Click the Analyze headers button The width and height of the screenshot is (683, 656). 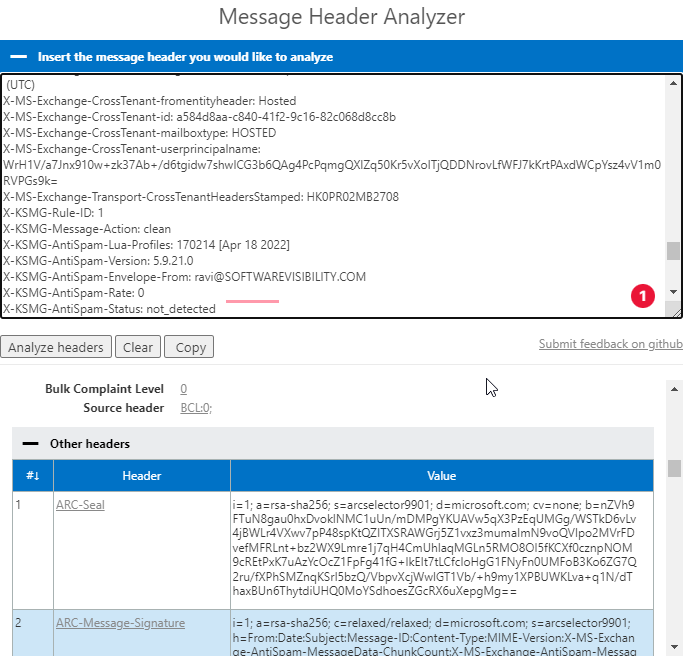pos(55,347)
